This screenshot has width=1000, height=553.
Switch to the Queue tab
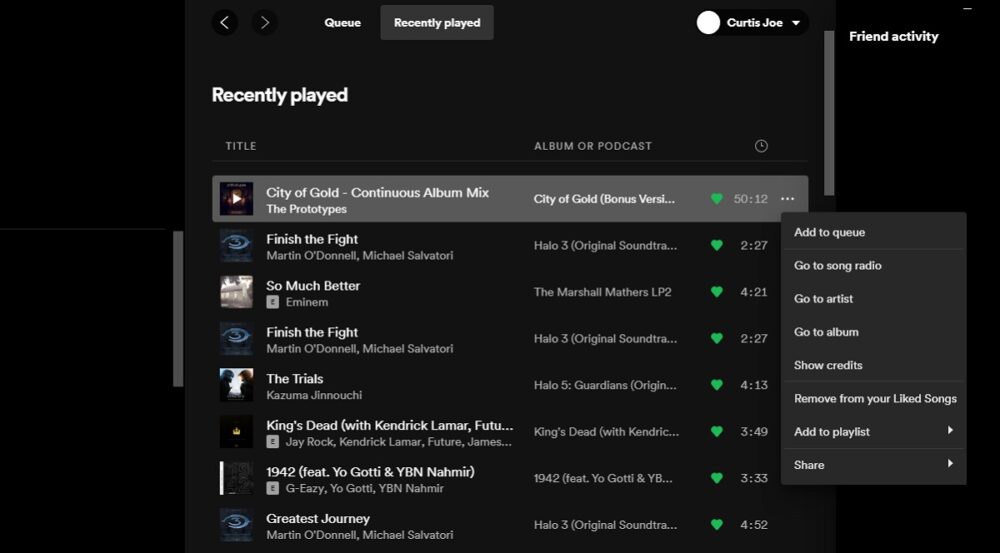point(342,23)
